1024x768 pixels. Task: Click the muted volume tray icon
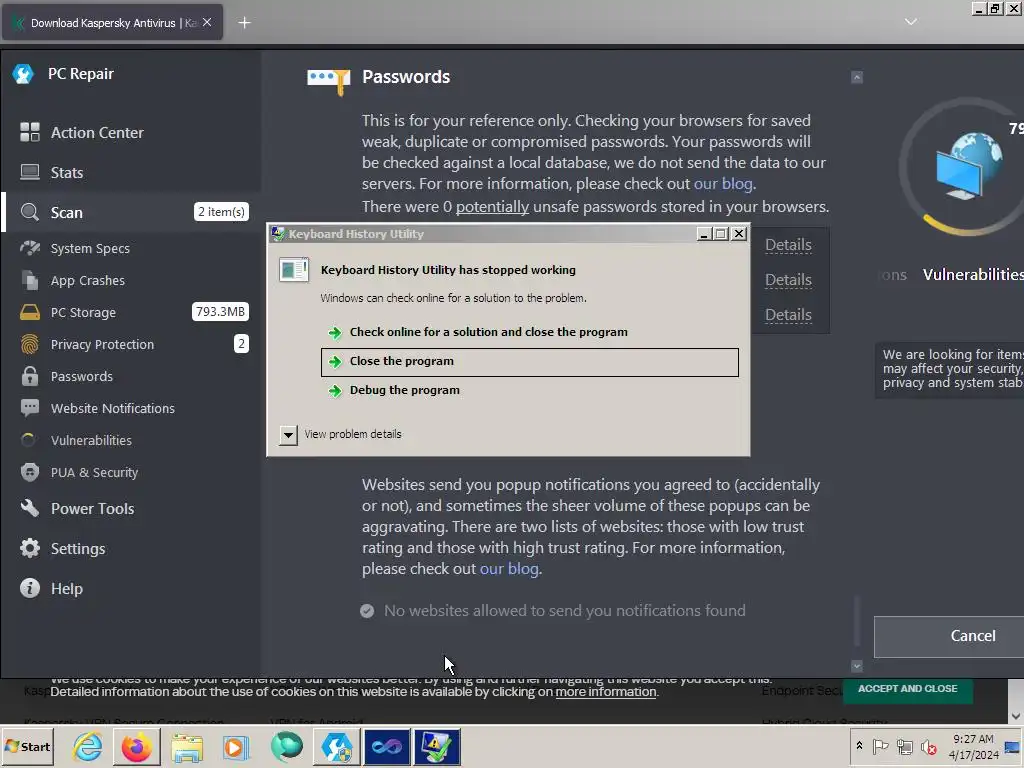(x=928, y=746)
